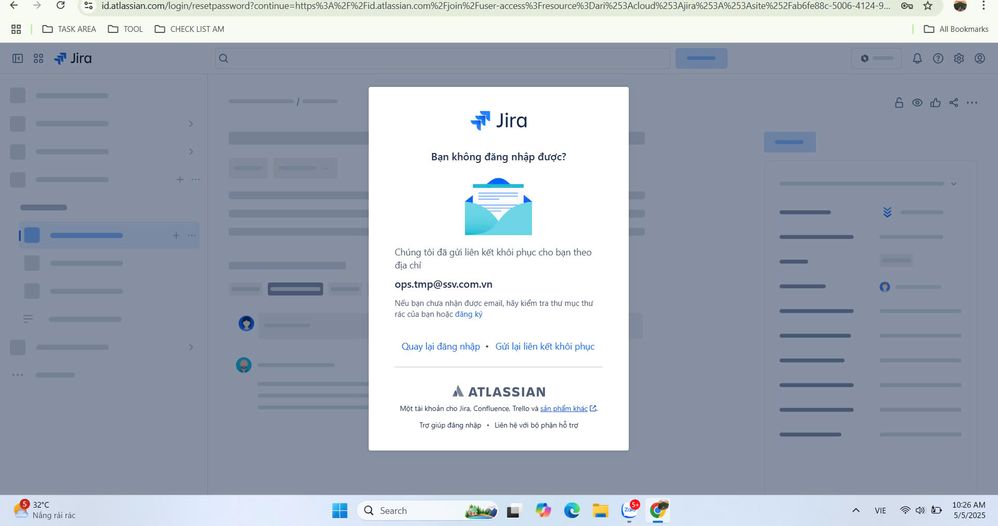Click 'Gửi lại liên kết khôi phục' link
The width and height of the screenshot is (998, 526).
pos(545,346)
